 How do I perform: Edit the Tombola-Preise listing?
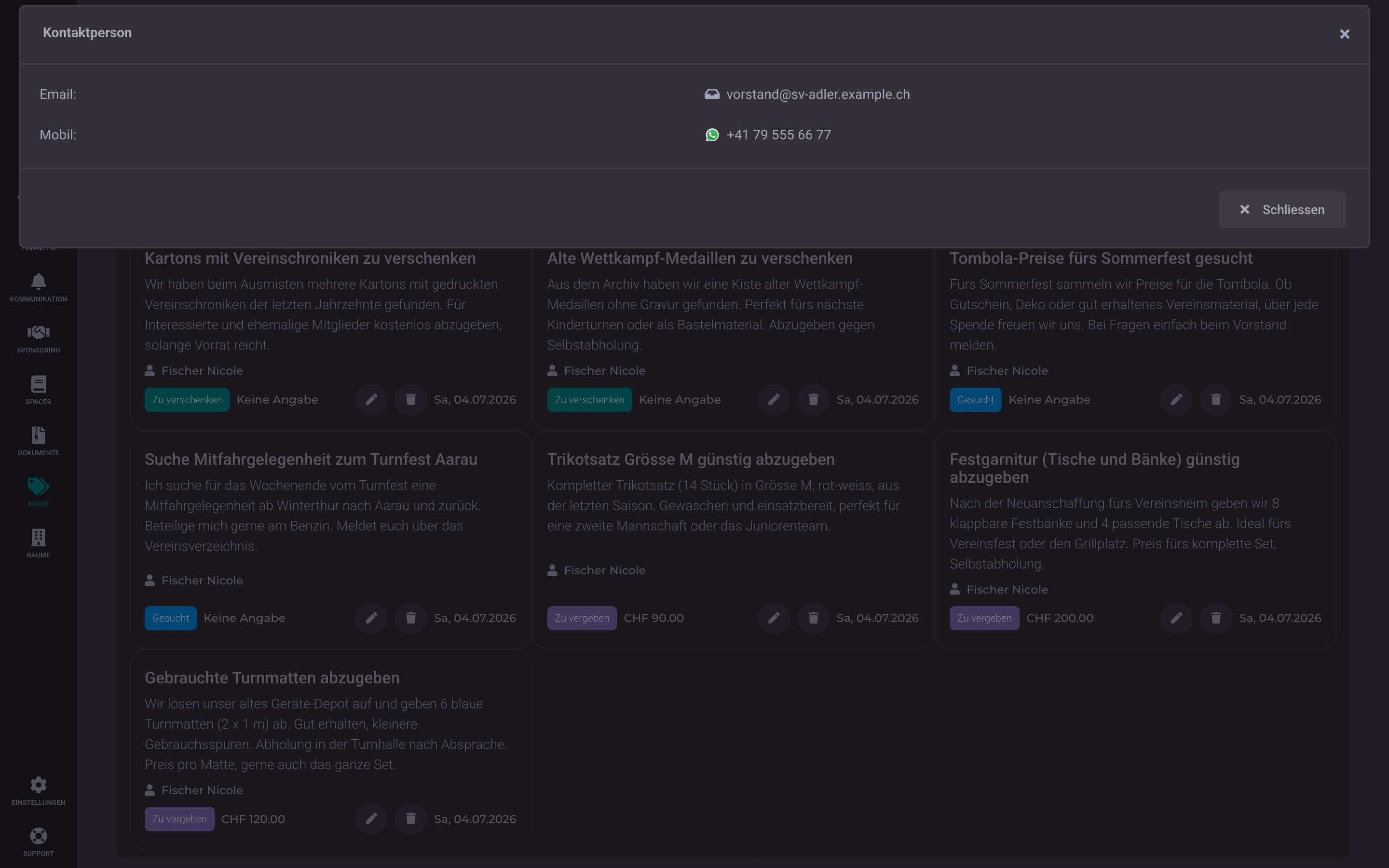click(1177, 400)
